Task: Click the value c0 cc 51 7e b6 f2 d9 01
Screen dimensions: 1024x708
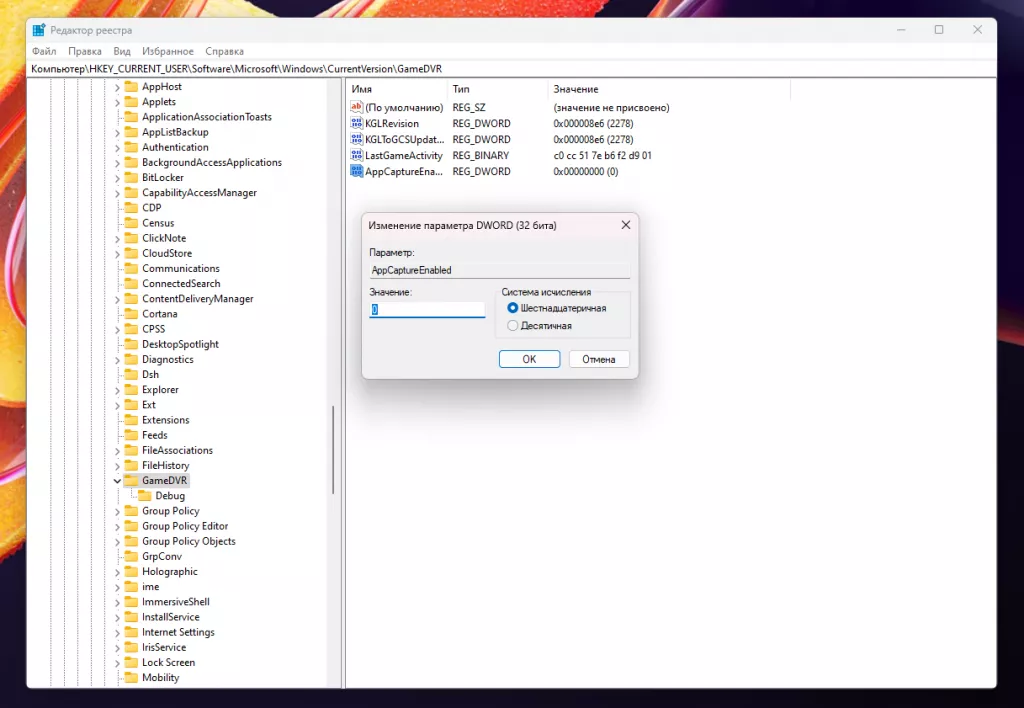Action: tap(602, 155)
